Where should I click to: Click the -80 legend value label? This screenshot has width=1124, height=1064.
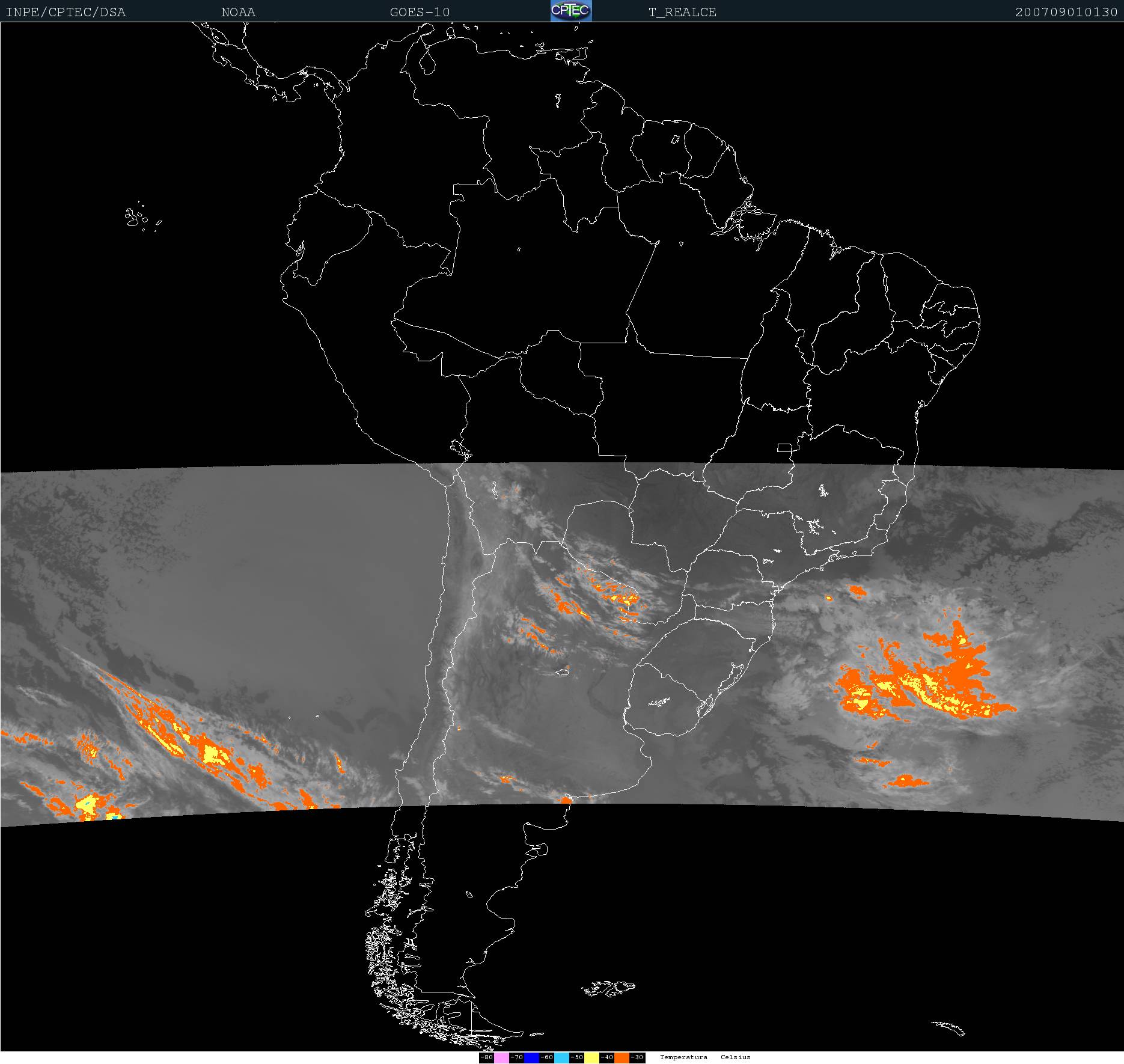click(x=486, y=1057)
